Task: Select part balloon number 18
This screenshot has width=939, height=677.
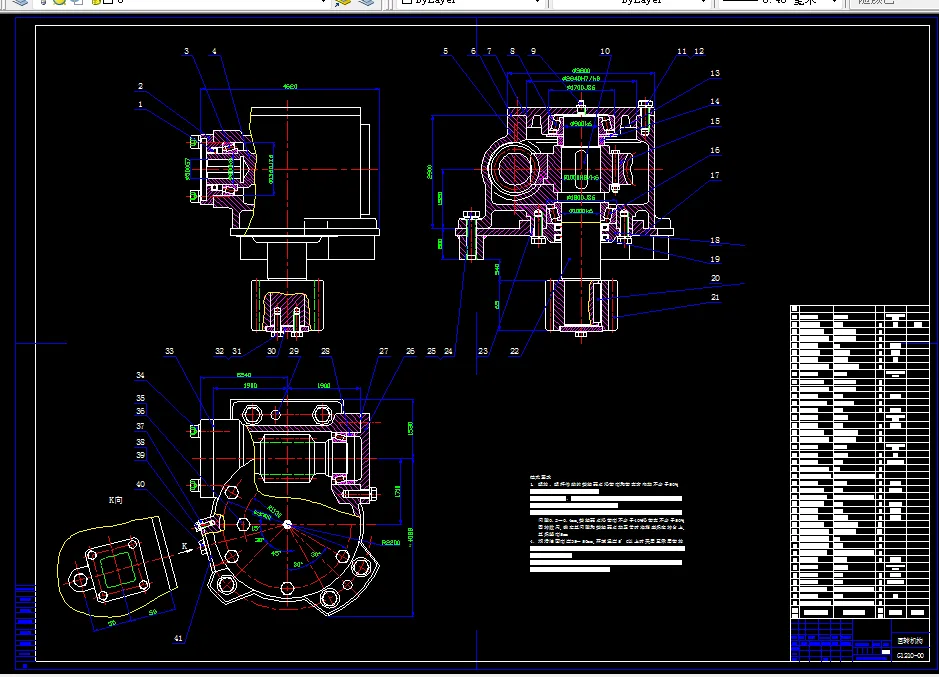Action: point(714,240)
